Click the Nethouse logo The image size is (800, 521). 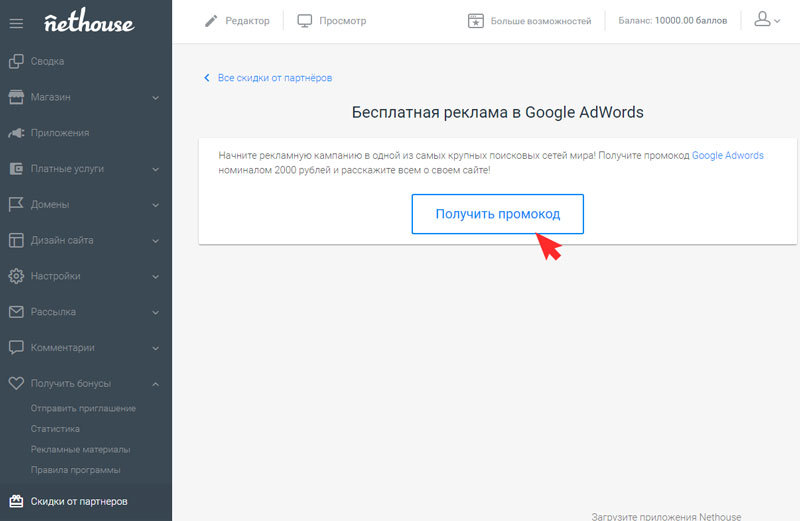89,21
